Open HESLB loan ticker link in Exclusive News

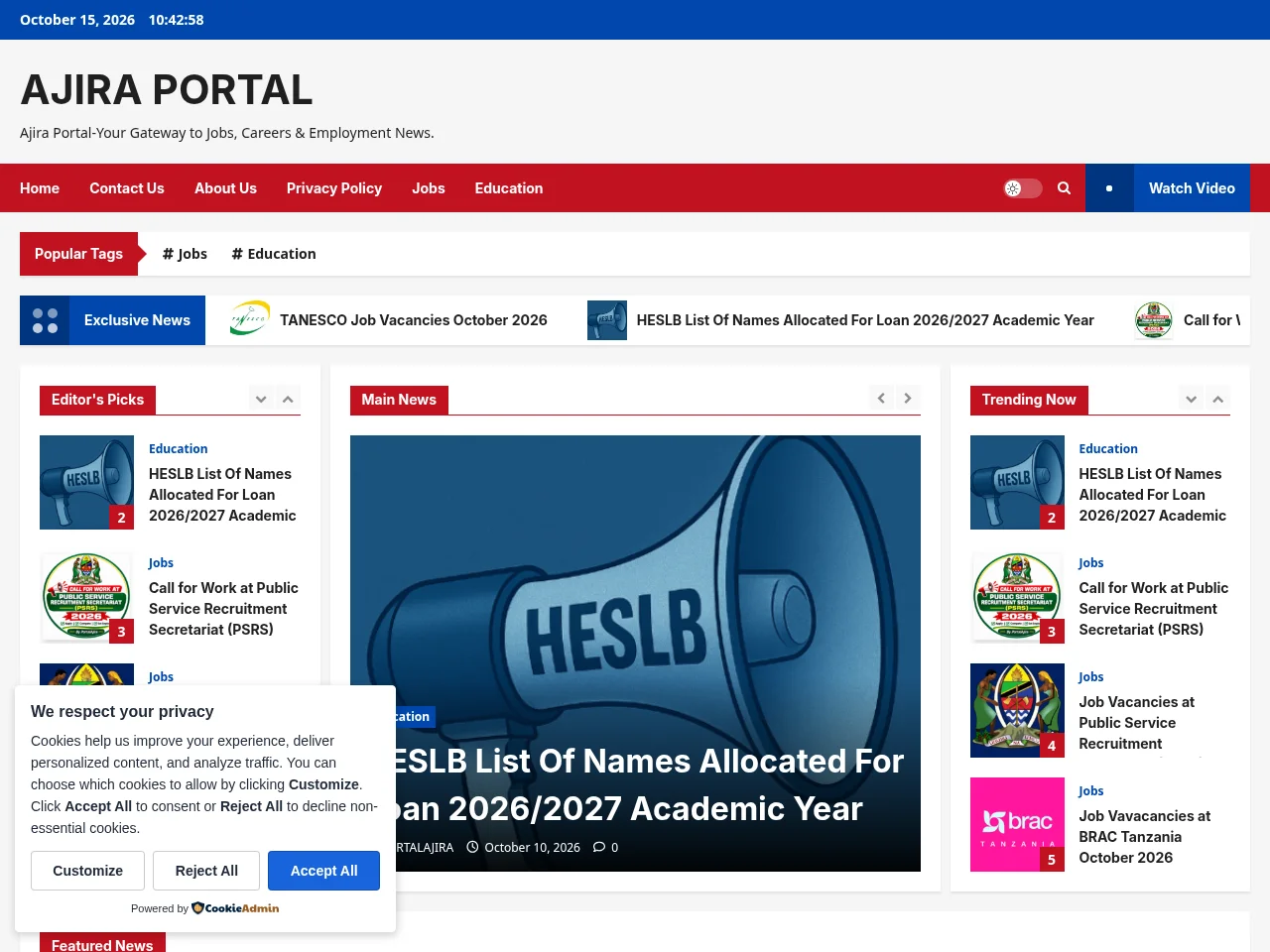pyautogui.click(x=865, y=320)
